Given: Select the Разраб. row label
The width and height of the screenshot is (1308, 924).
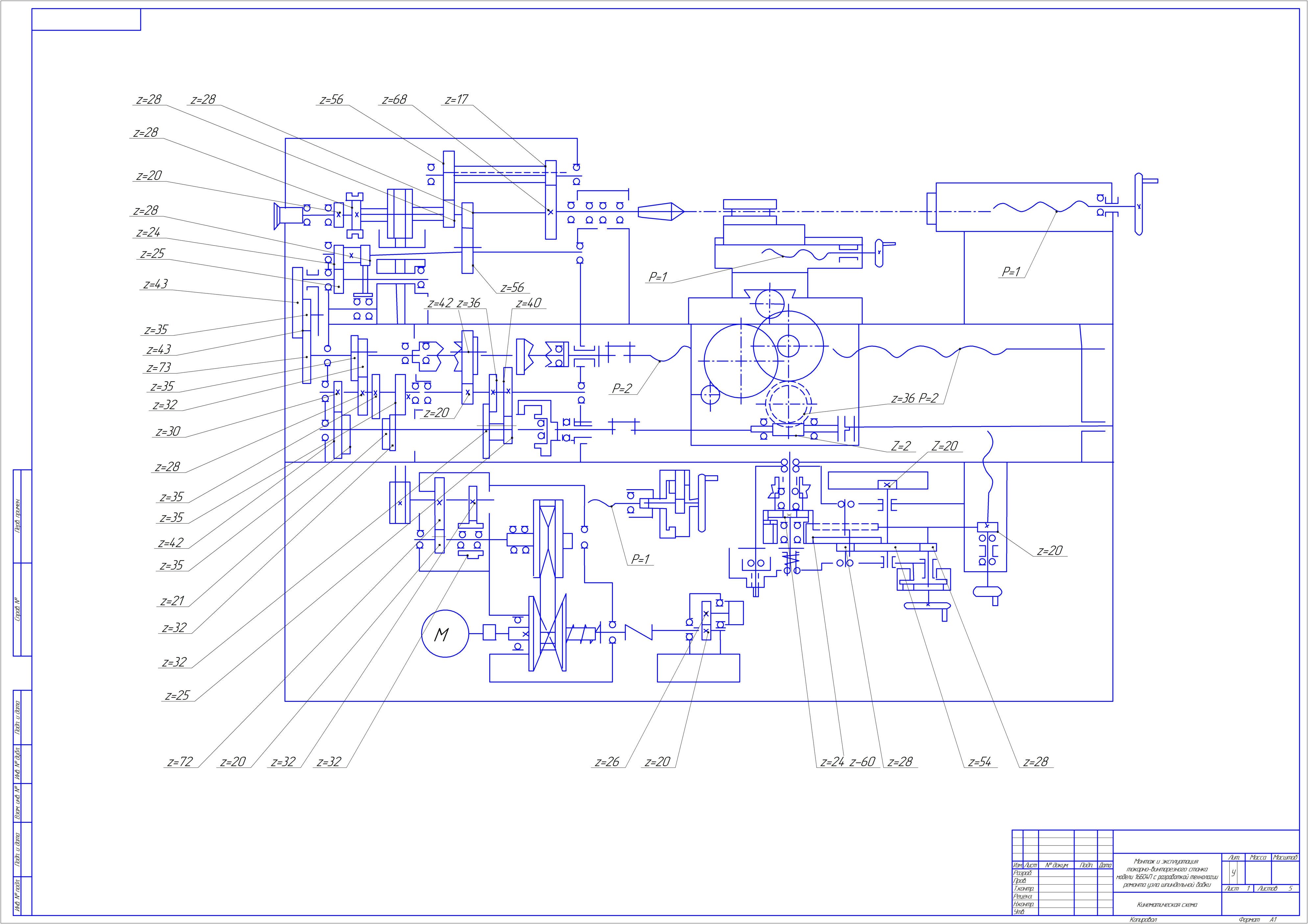Looking at the screenshot, I should point(1023,873).
